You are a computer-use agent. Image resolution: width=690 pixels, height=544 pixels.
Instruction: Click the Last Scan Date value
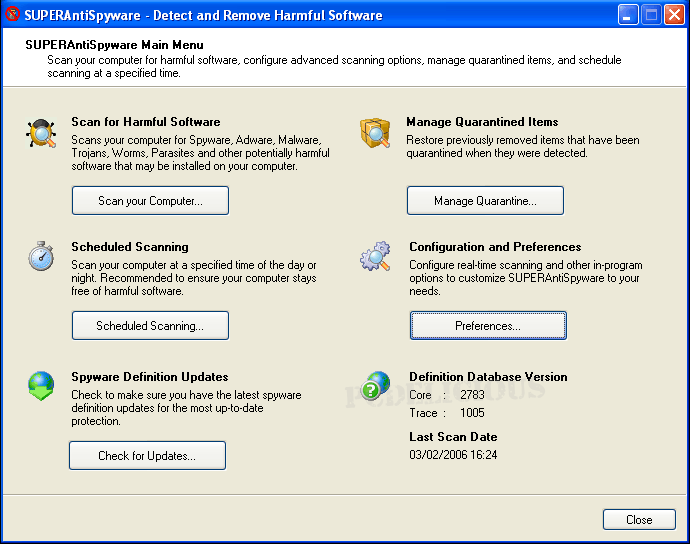click(453, 455)
